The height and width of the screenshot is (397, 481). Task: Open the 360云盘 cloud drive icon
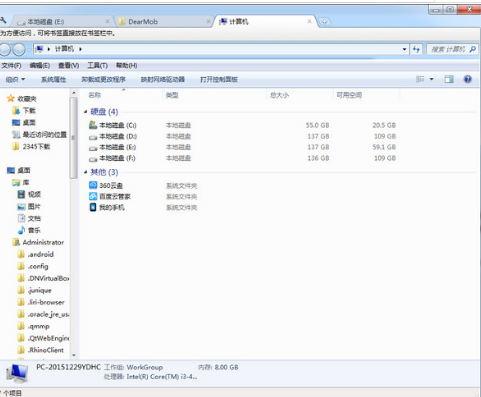[93, 185]
